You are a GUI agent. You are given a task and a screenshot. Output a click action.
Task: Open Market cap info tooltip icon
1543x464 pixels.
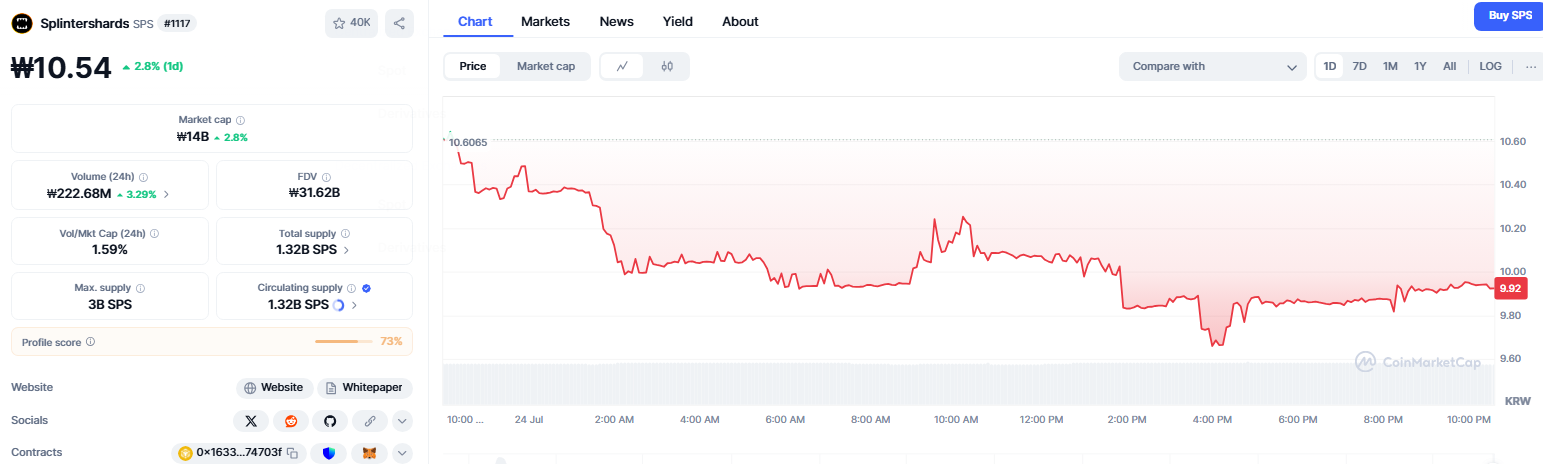click(x=241, y=120)
